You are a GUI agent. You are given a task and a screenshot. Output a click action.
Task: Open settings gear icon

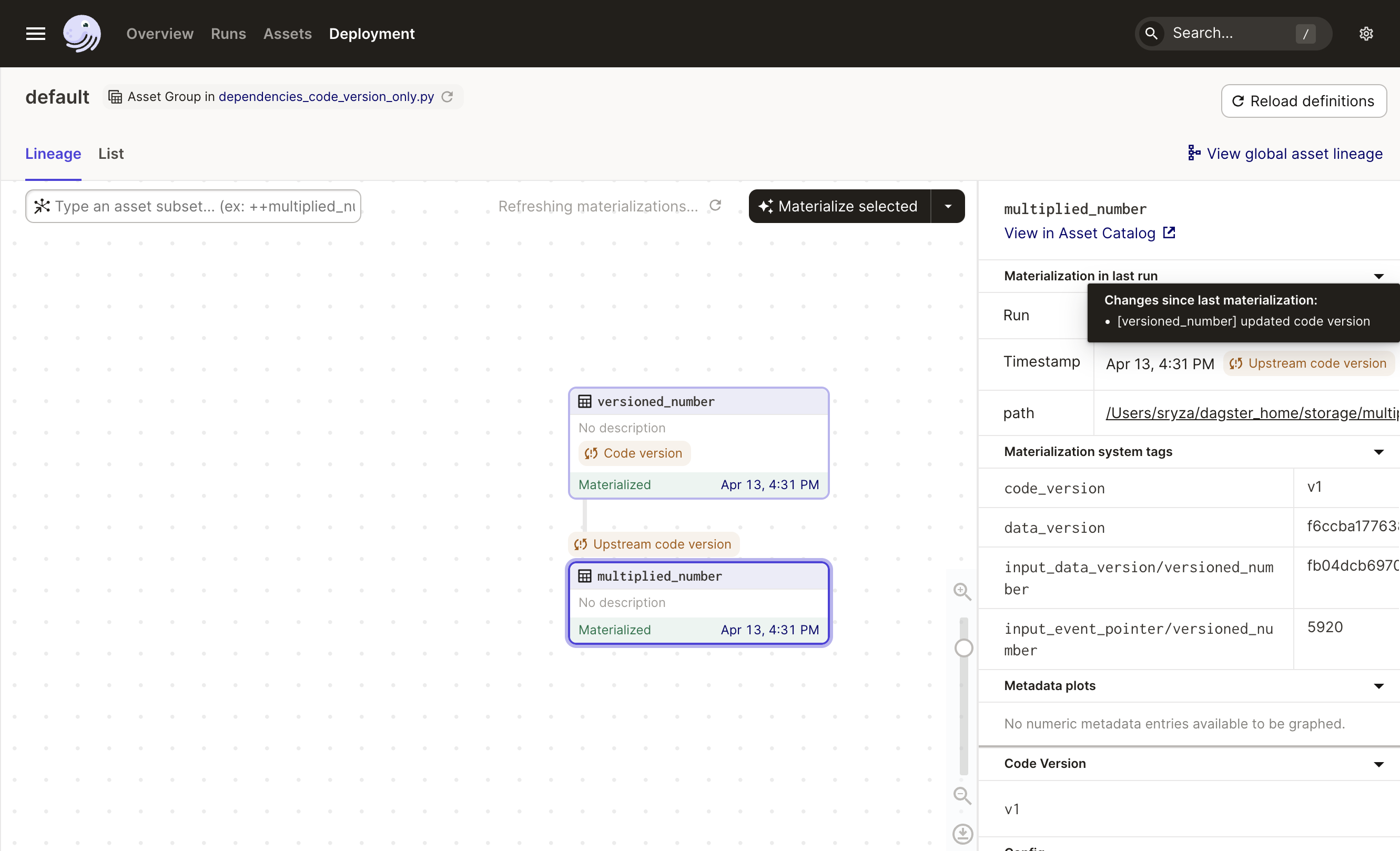point(1366,34)
